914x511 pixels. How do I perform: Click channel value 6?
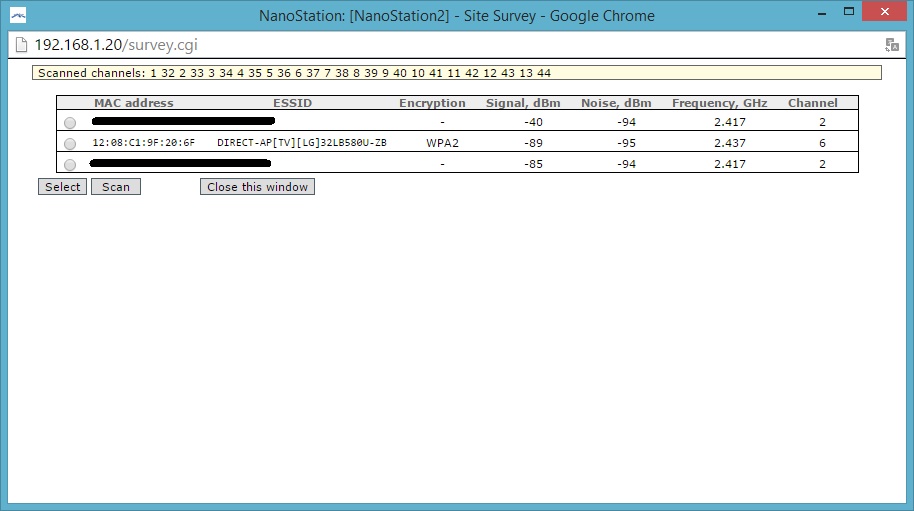click(x=822, y=143)
